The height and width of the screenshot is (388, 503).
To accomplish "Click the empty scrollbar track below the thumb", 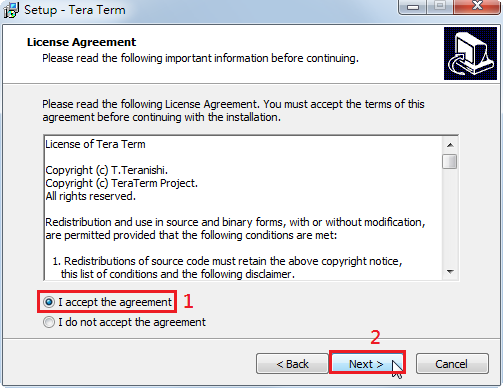I will (450, 217).
